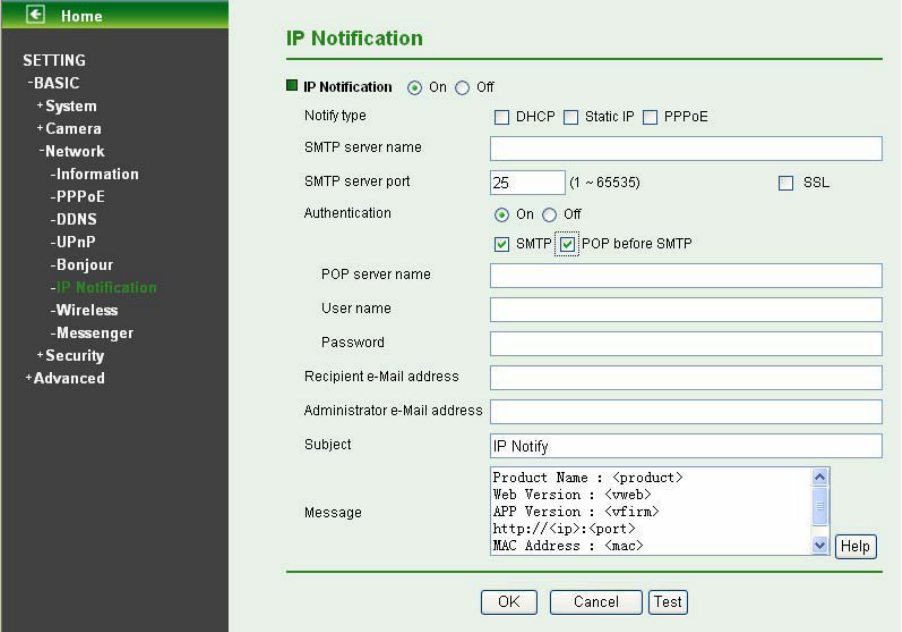Expand the Camera menu
The height and width of the screenshot is (632, 902).
pos(69,129)
